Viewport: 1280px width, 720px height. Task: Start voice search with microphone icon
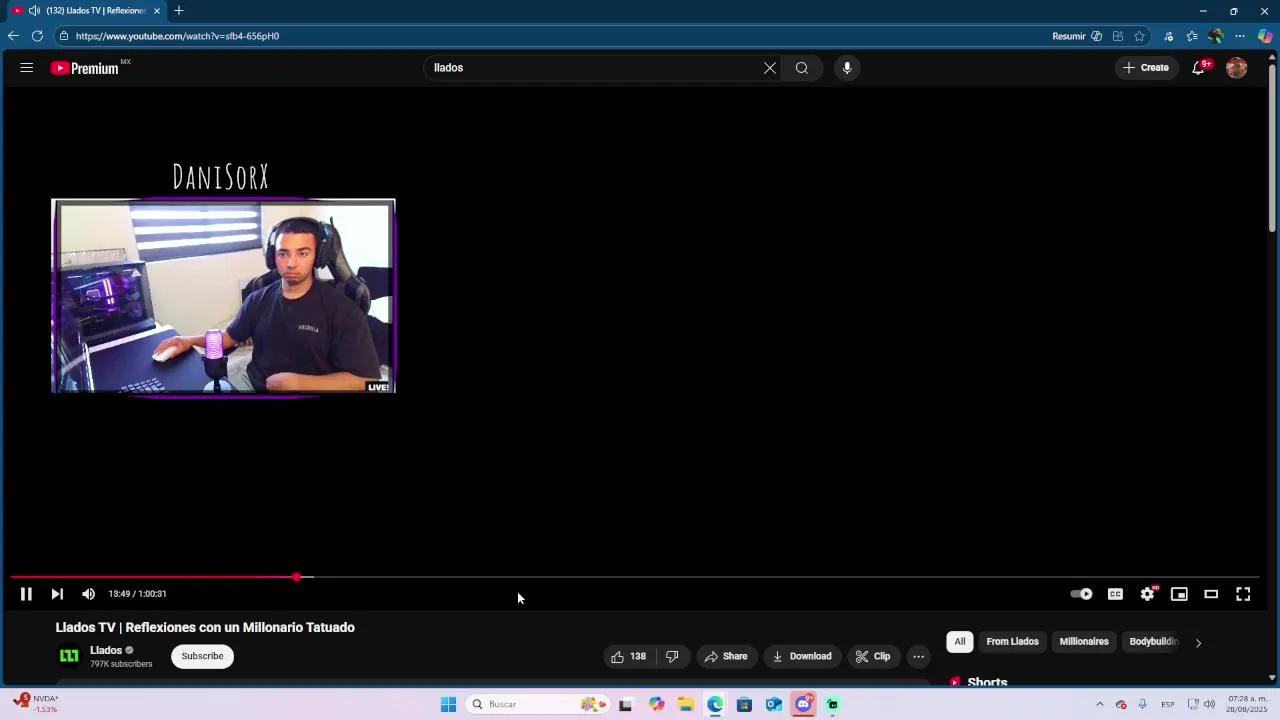coord(847,68)
